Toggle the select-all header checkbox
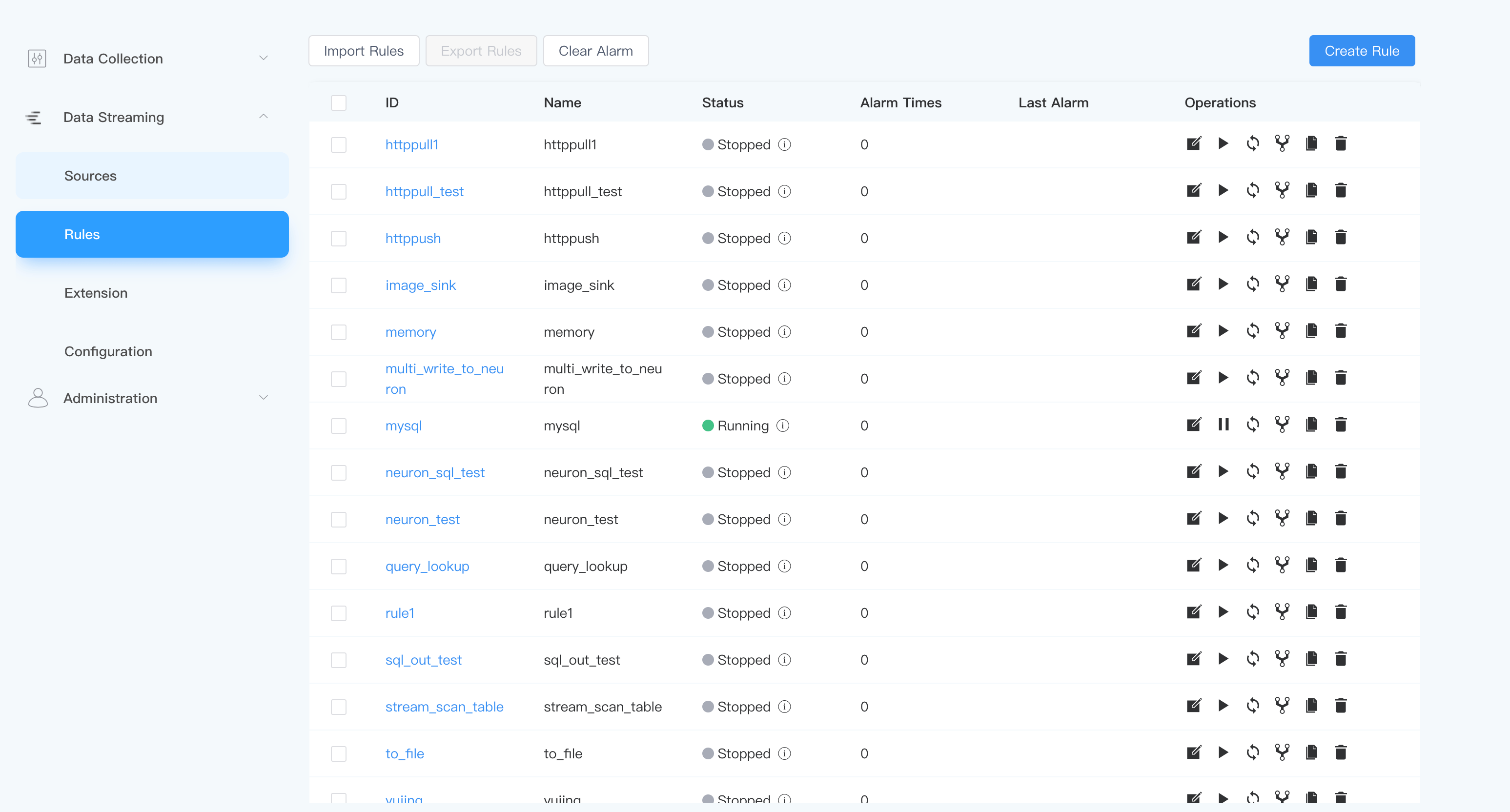Viewport: 1510px width, 812px height. pyautogui.click(x=338, y=102)
